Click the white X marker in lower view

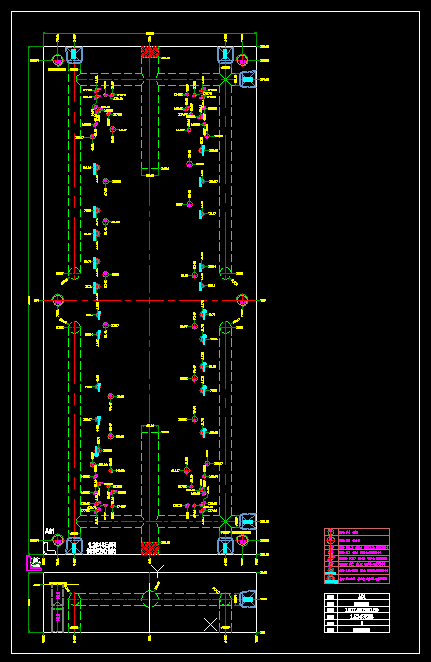[x=211, y=624]
